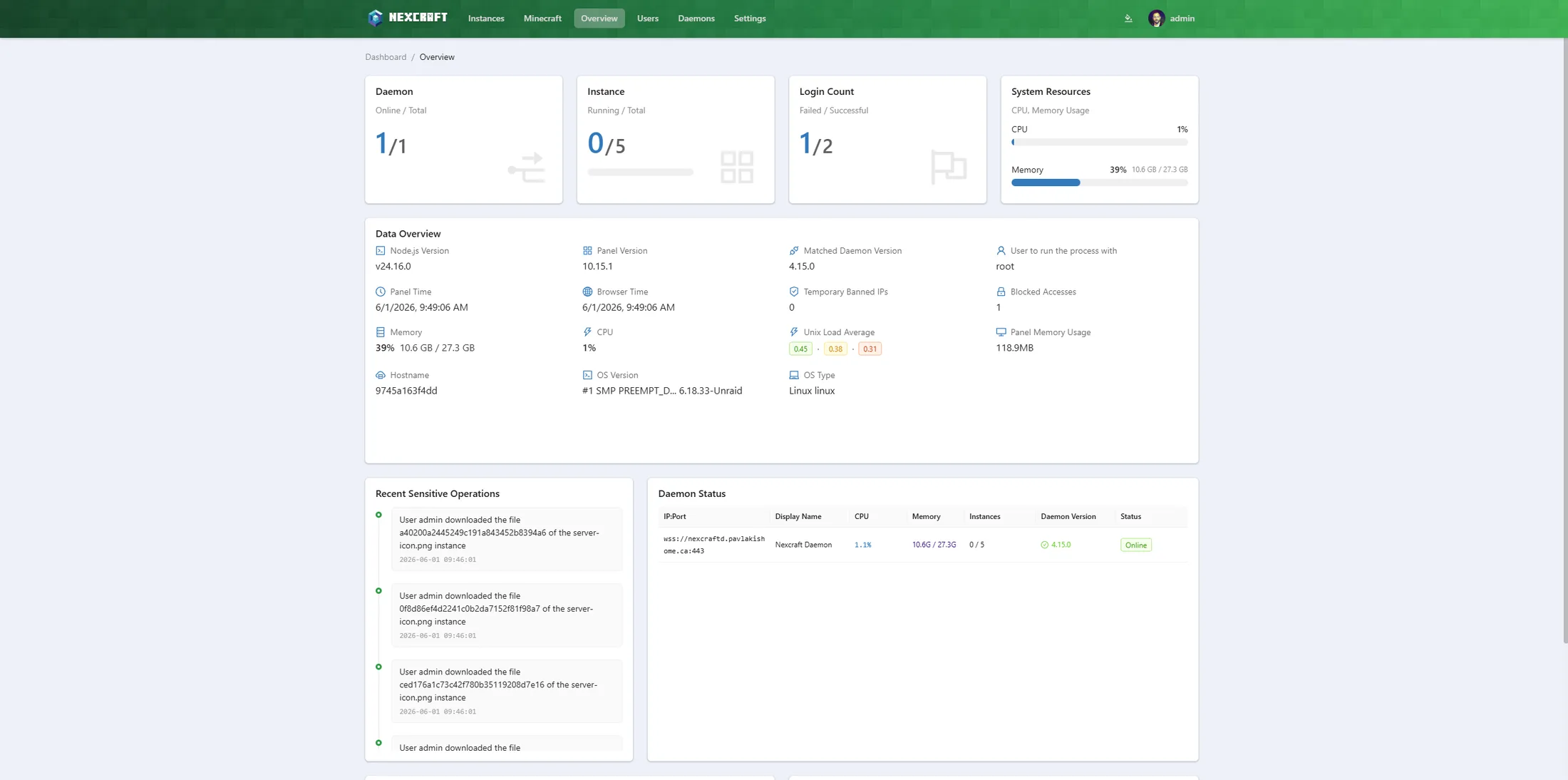The height and width of the screenshot is (780, 1568).
Task: Click the log entry for file a40200a2445249c191a843452b8394a6
Action: (x=507, y=539)
